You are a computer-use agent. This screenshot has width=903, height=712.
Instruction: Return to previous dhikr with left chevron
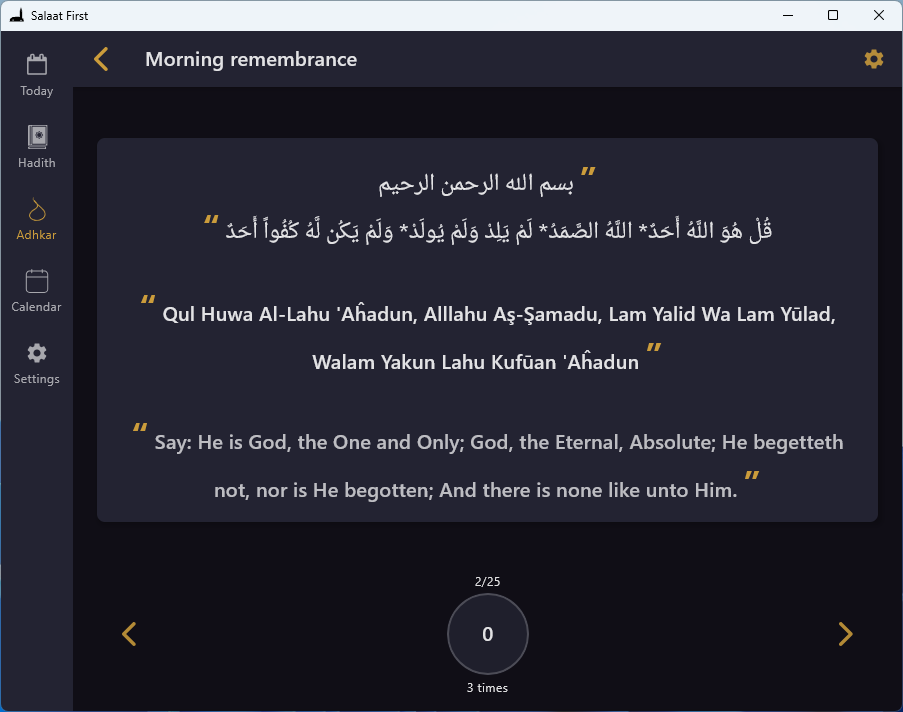coord(129,634)
